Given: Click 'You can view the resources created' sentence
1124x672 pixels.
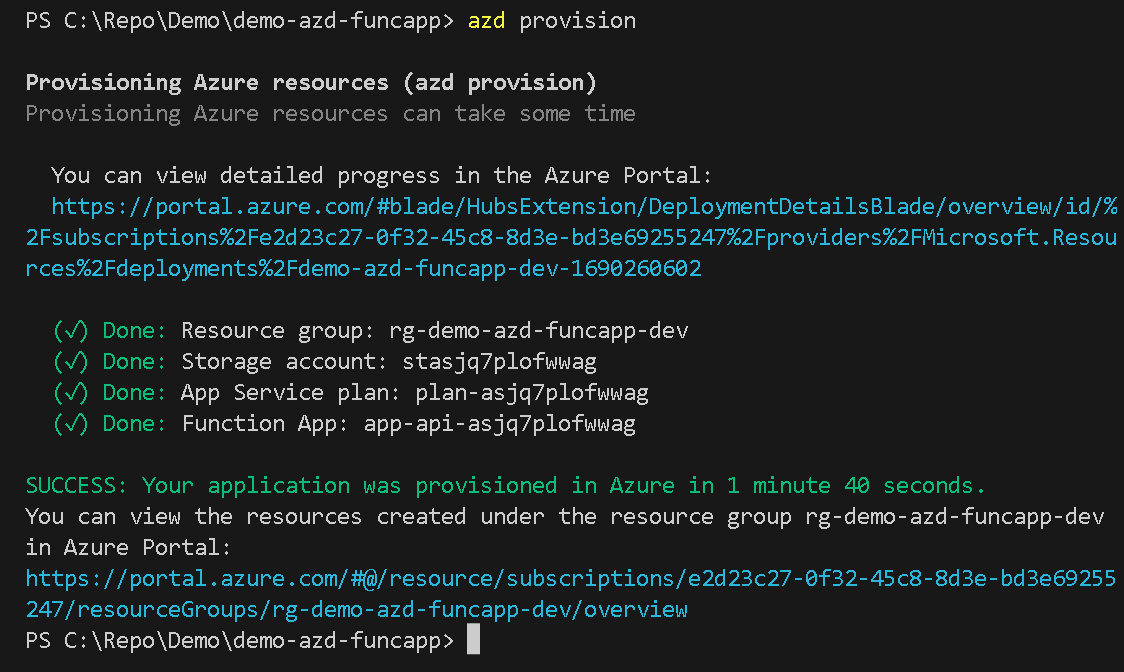Looking at the screenshot, I should pos(565,517).
